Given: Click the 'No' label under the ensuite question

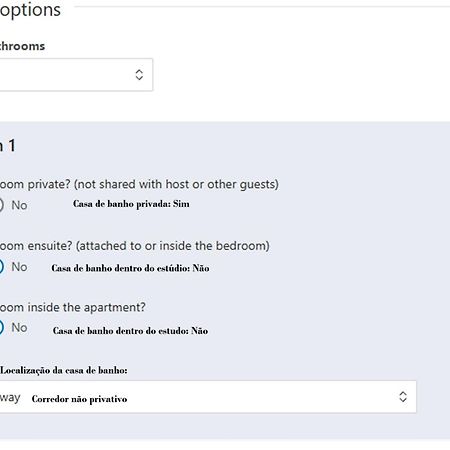Looking at the screenshot, I should 19,267.
